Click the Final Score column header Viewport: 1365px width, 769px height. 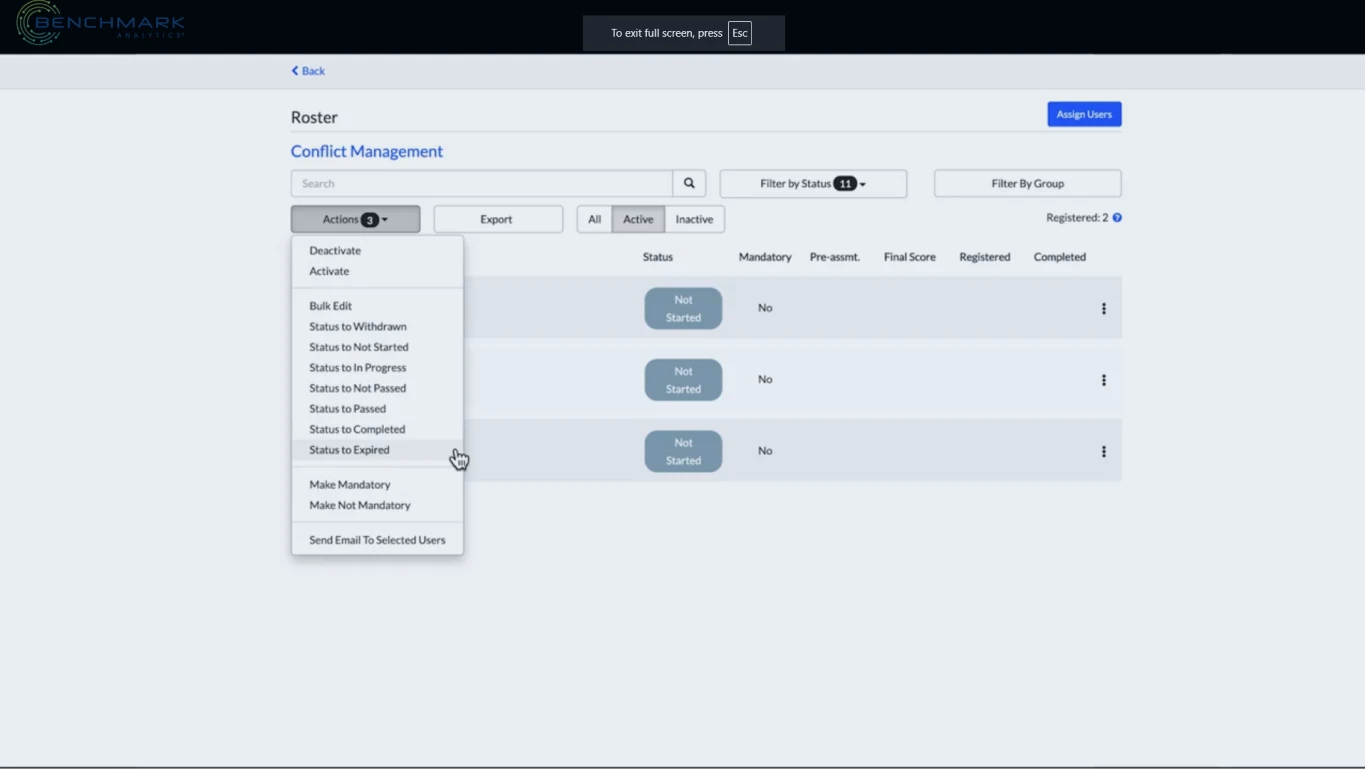pos(910,257)
